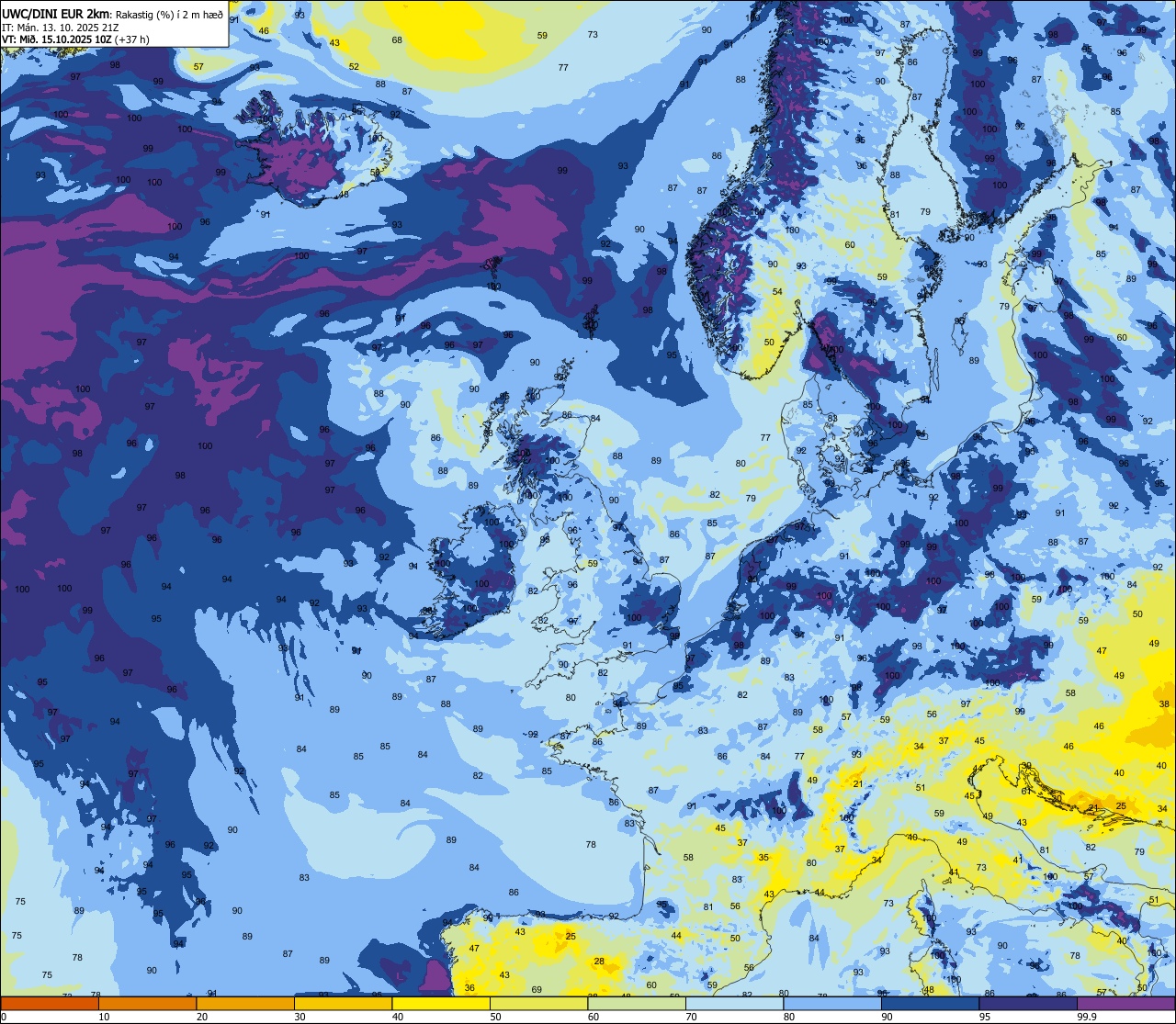Click the '99.9' legend scale label
The width and height of the screenshot is (1176, 1024).
click(x=1088, y=1017)
